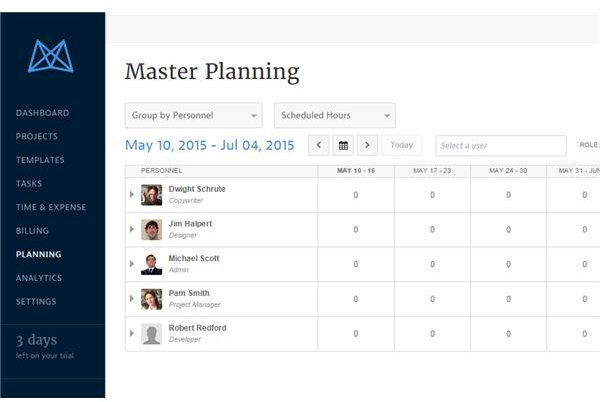The width and height of the screenshot is (600, 402).
Task: Open the calendar date picker icon
Action: tap(343, 145)
